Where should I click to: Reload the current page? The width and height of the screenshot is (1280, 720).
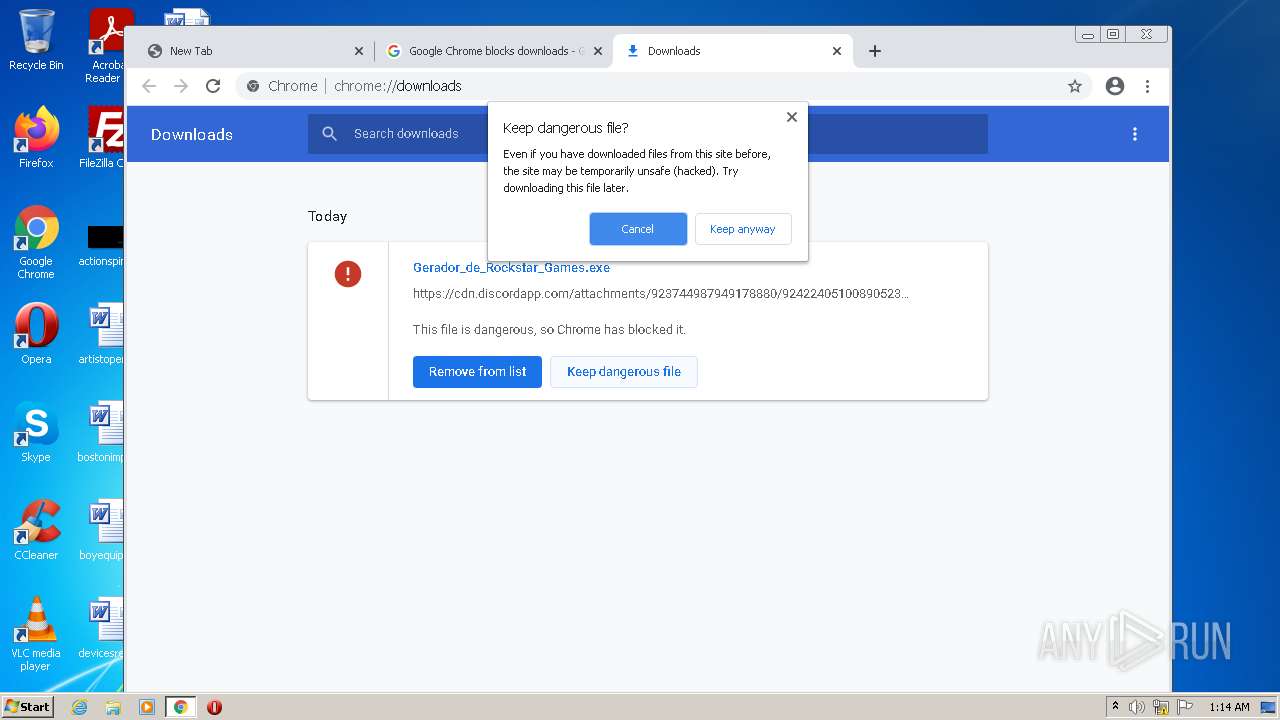(x=213, y=86)
